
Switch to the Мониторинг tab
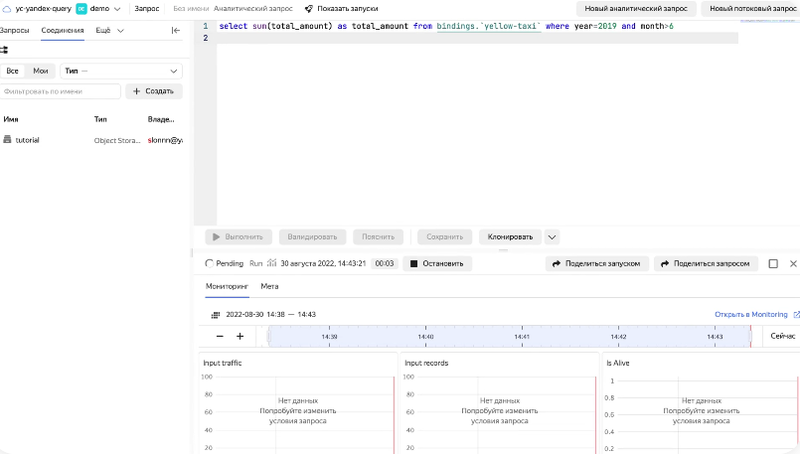[x=227, y=286]
